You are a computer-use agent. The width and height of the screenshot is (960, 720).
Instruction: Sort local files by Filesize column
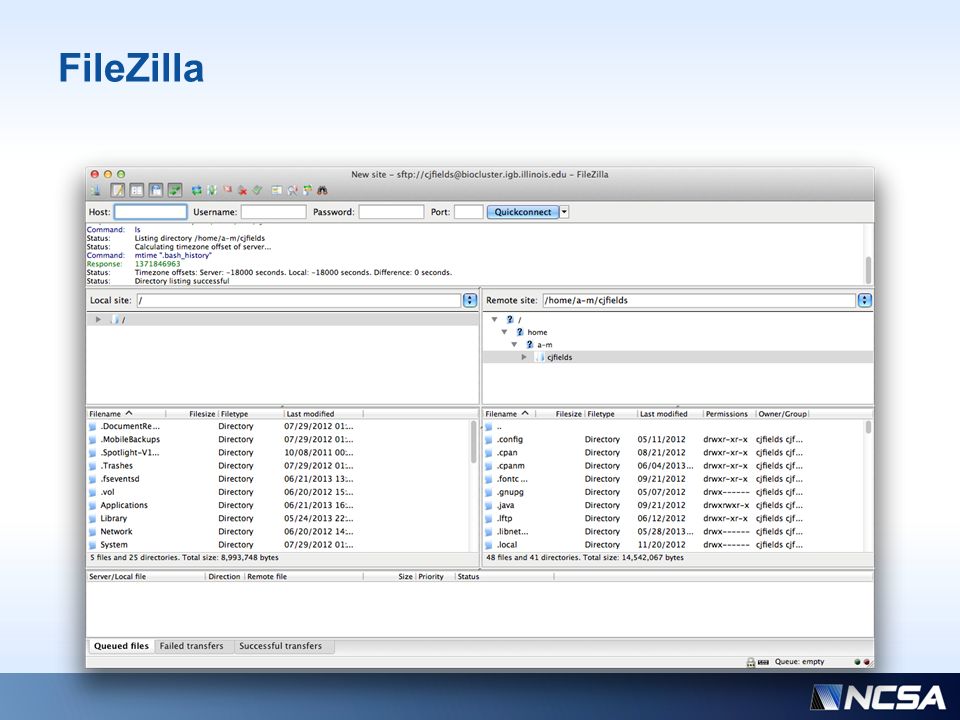[202, 414]
